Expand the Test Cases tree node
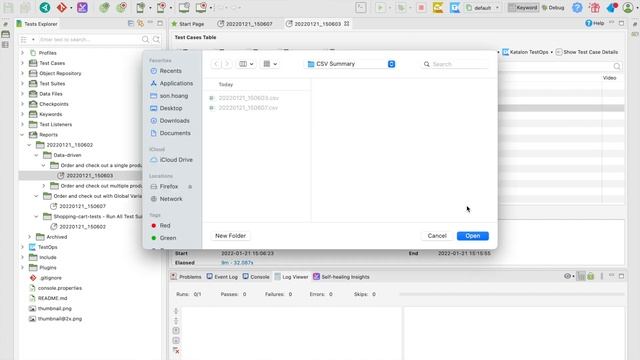The height and width of the screenshot is (360, 640). (22, 63)
